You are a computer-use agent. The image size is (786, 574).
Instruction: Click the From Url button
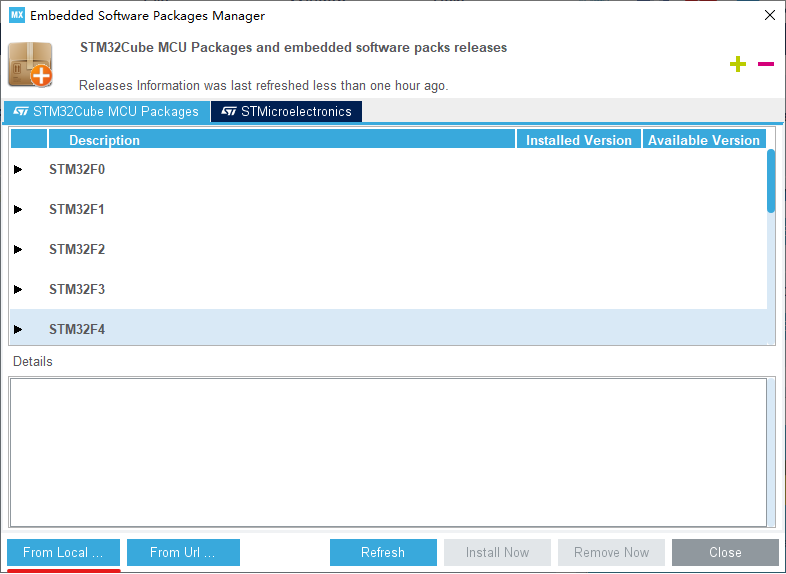[x=183, y=552]
